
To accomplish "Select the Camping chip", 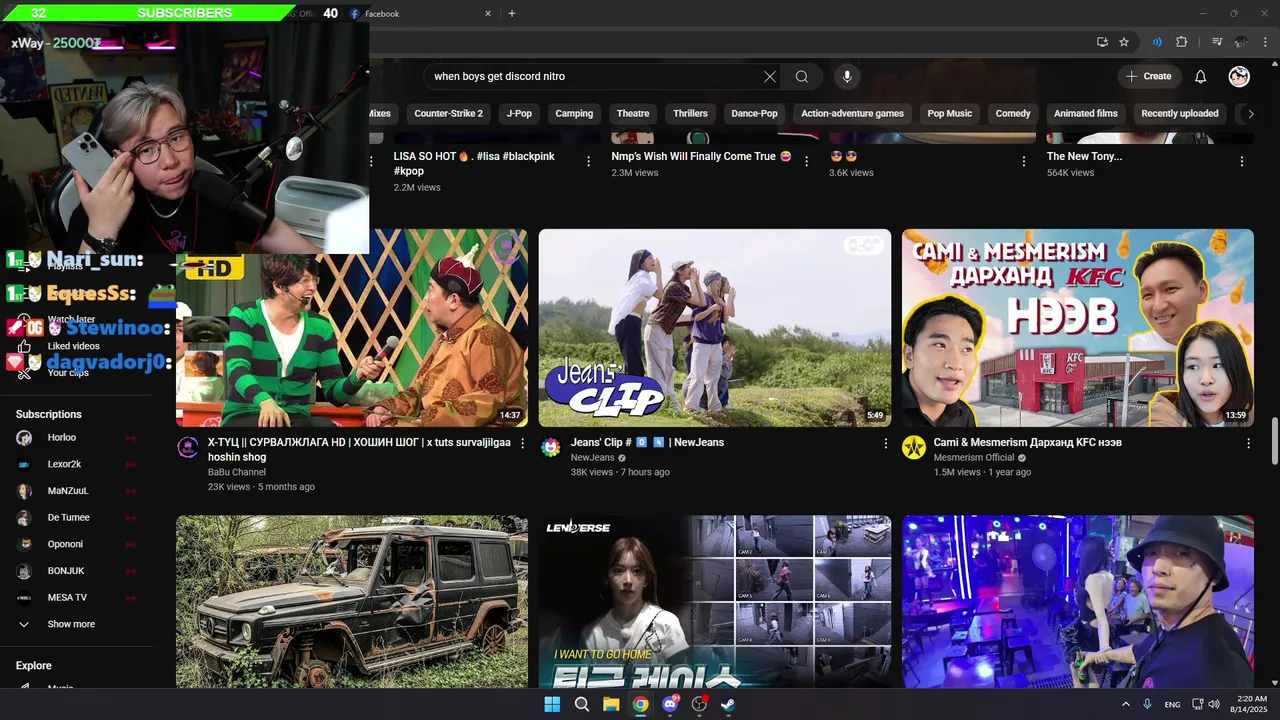I will (x=574, y=114).
